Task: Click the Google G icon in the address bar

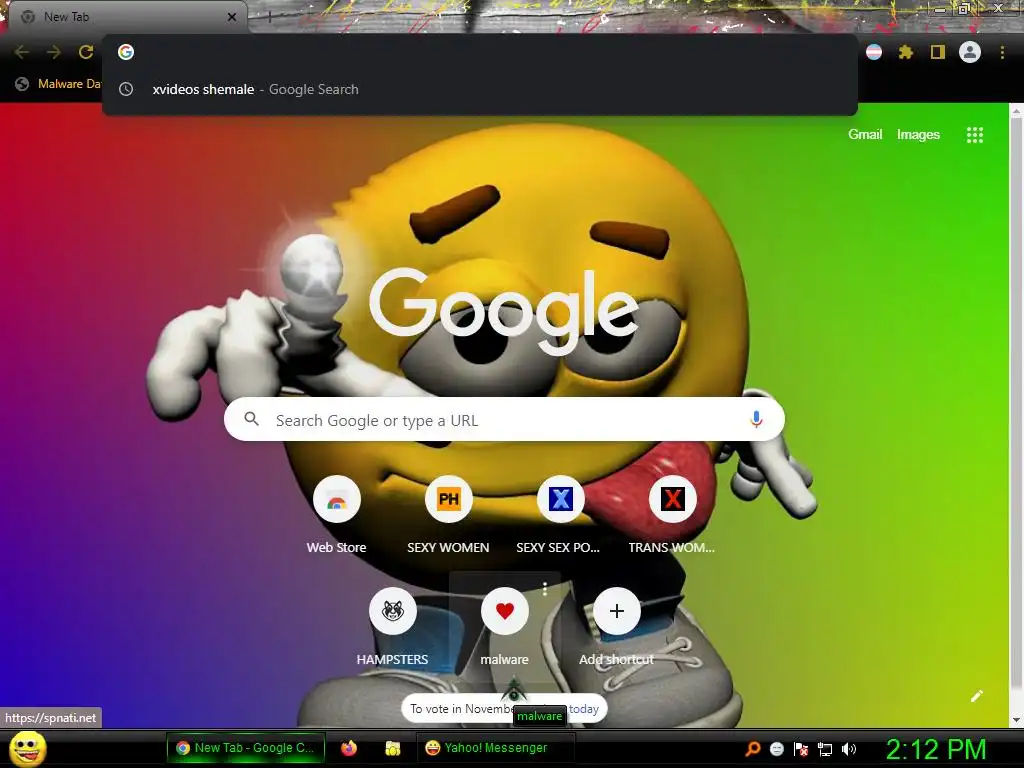Action: (x=126, y=52)
